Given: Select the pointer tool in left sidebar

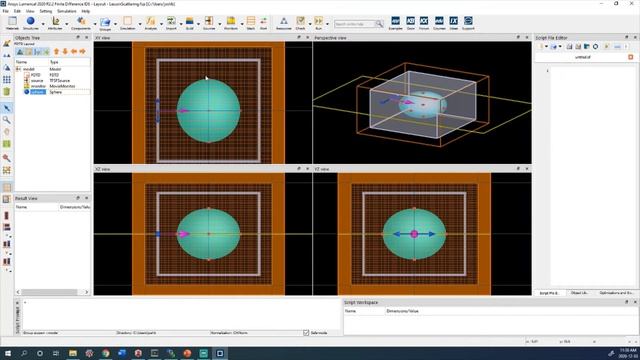Looking at the screenshot, I should (7, 108).
